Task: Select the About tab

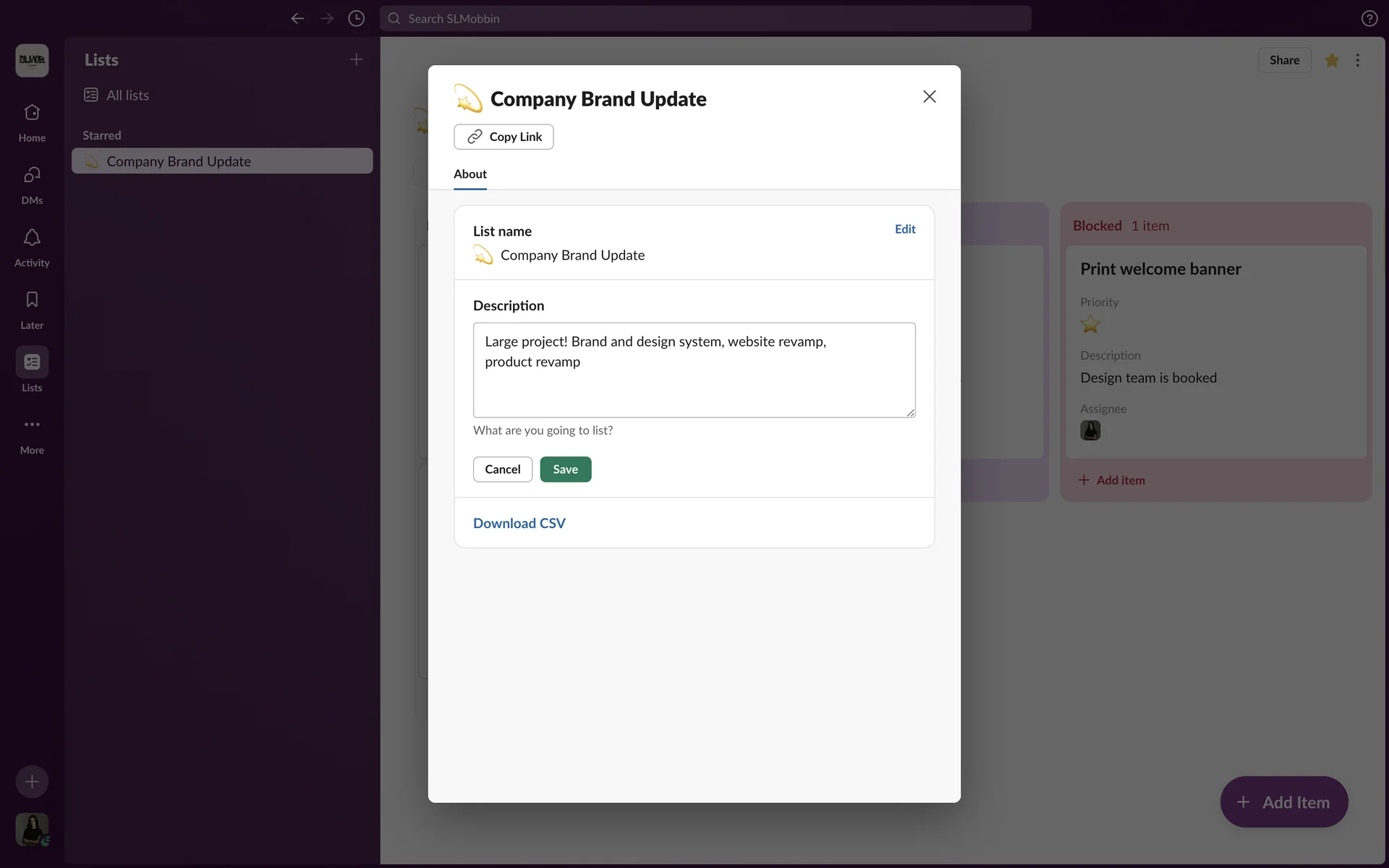Action: pos(470,174)
